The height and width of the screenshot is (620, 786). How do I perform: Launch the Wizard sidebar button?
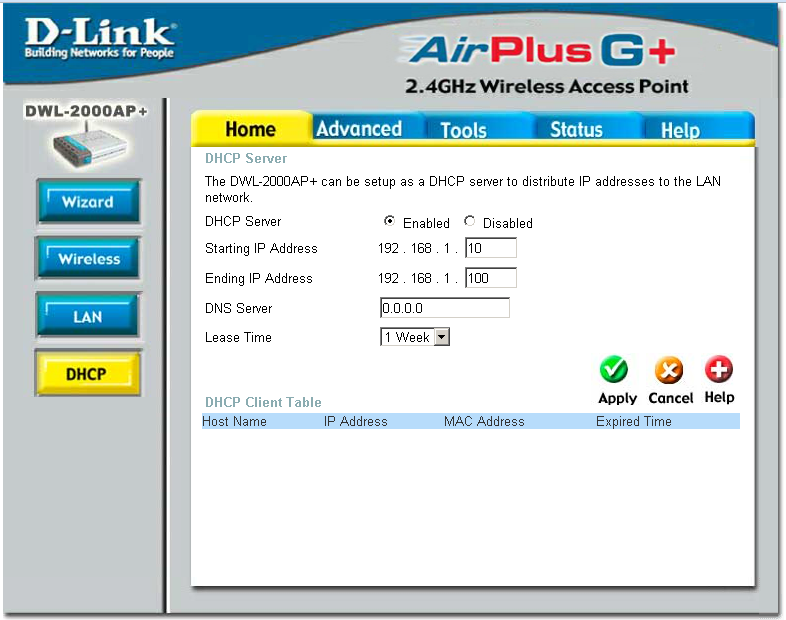[88, 202]
